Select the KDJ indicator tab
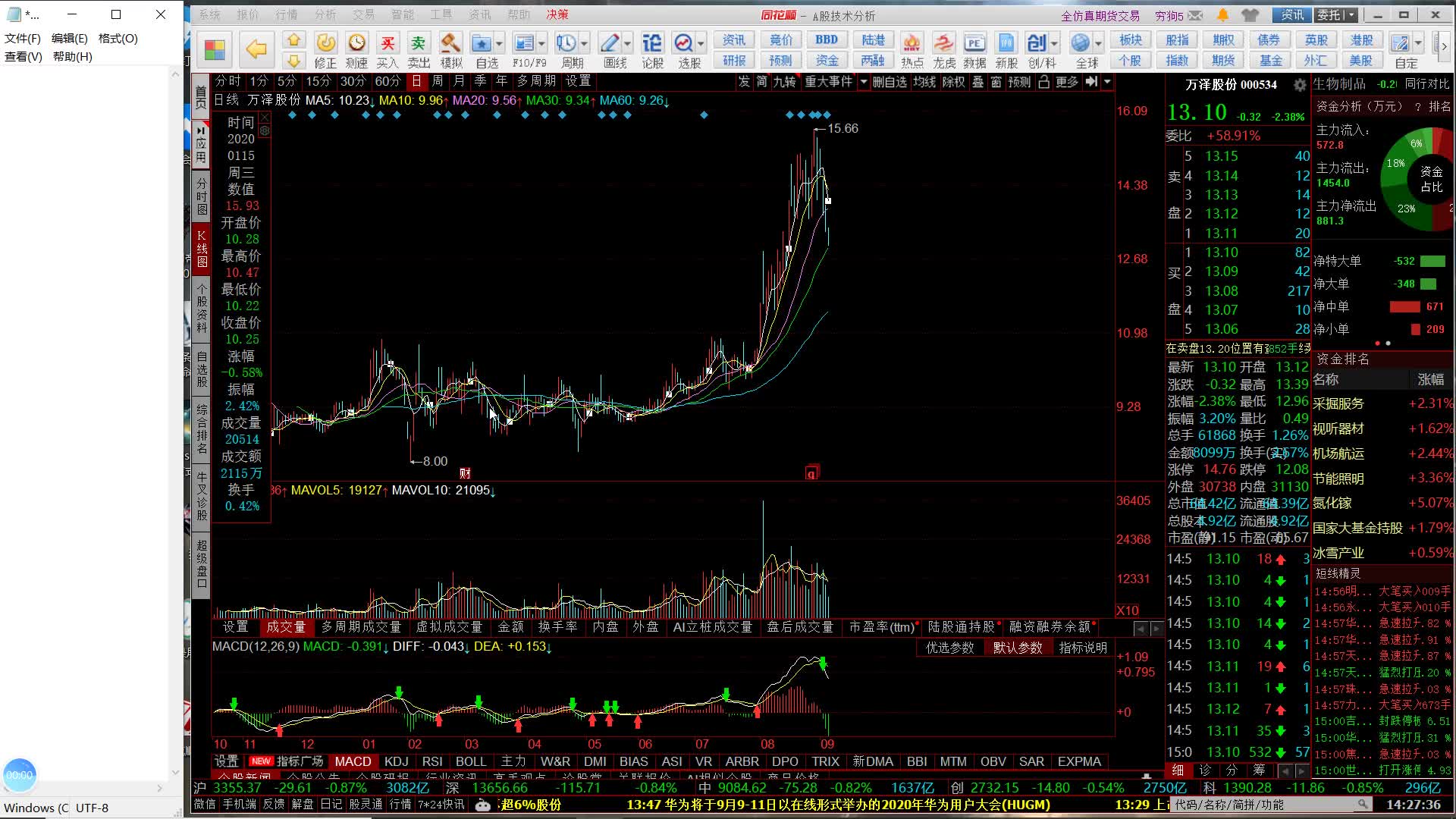Screen dimensions: 1456x819 396,761
